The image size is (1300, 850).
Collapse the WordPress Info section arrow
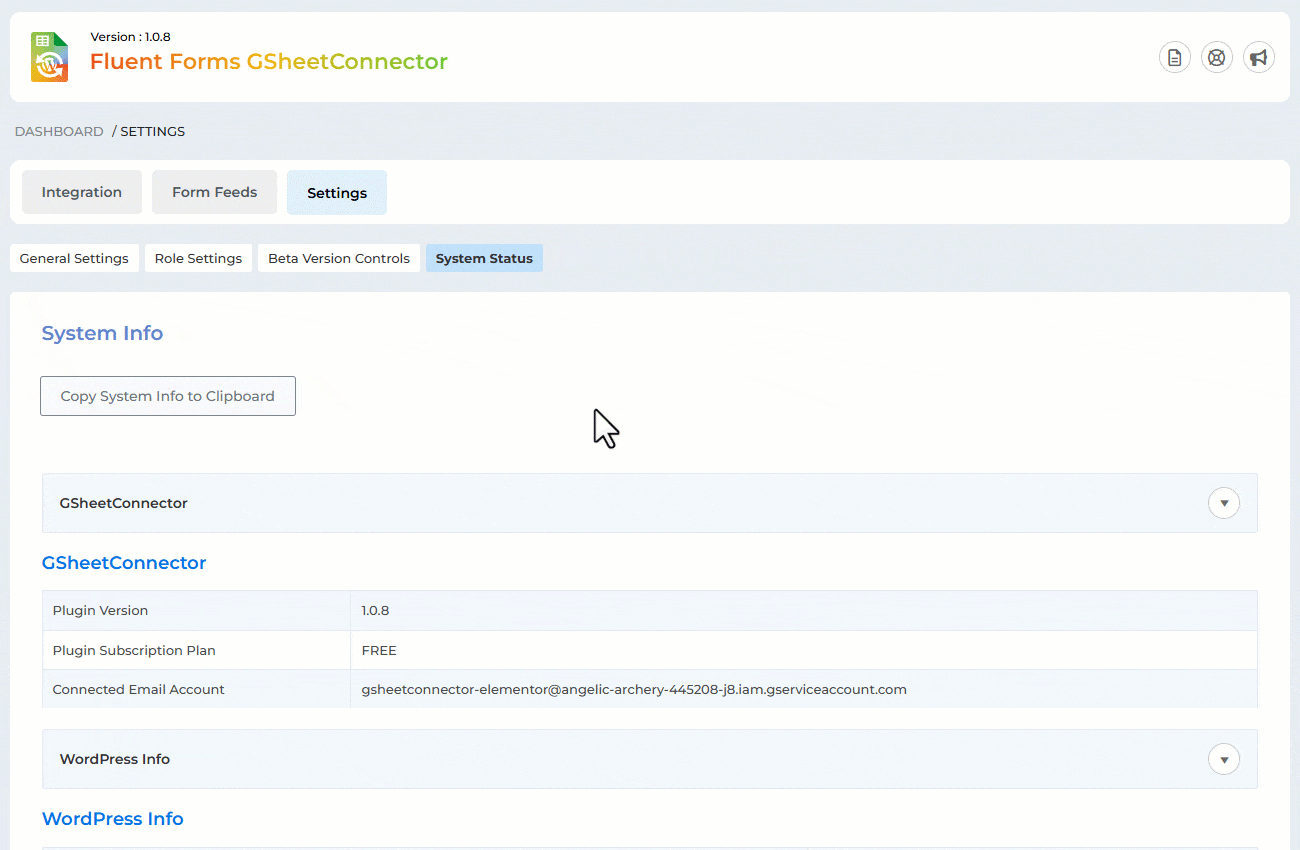click(x=1224, y=759)
